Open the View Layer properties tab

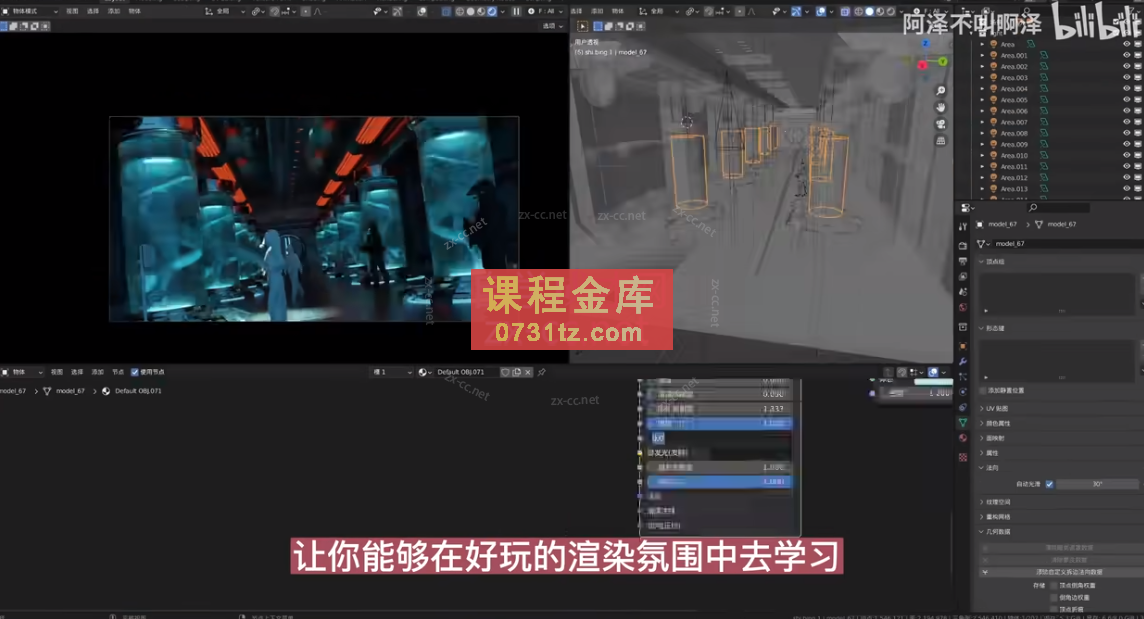click(963, 277)
